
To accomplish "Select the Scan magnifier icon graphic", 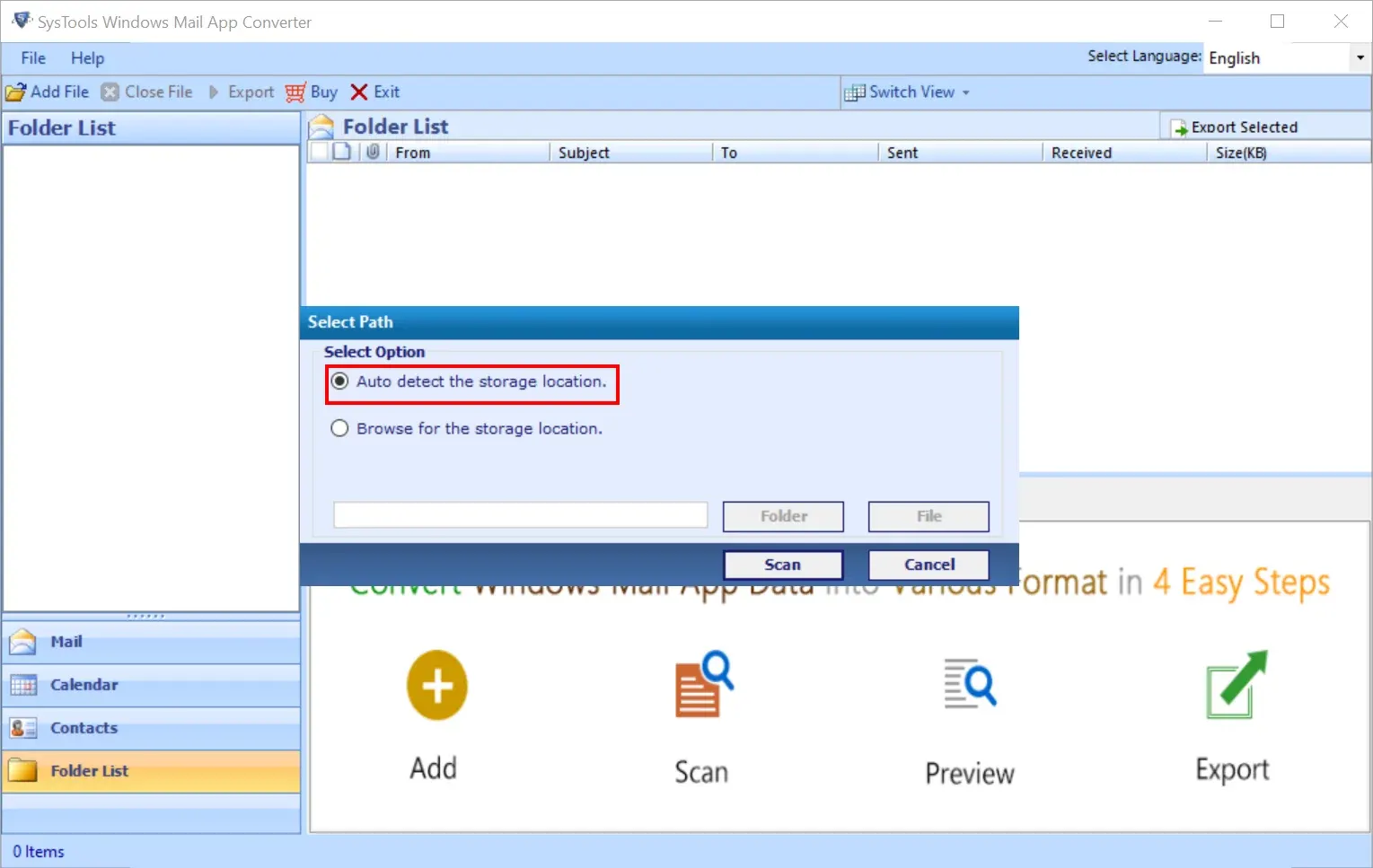I will 701,685.
